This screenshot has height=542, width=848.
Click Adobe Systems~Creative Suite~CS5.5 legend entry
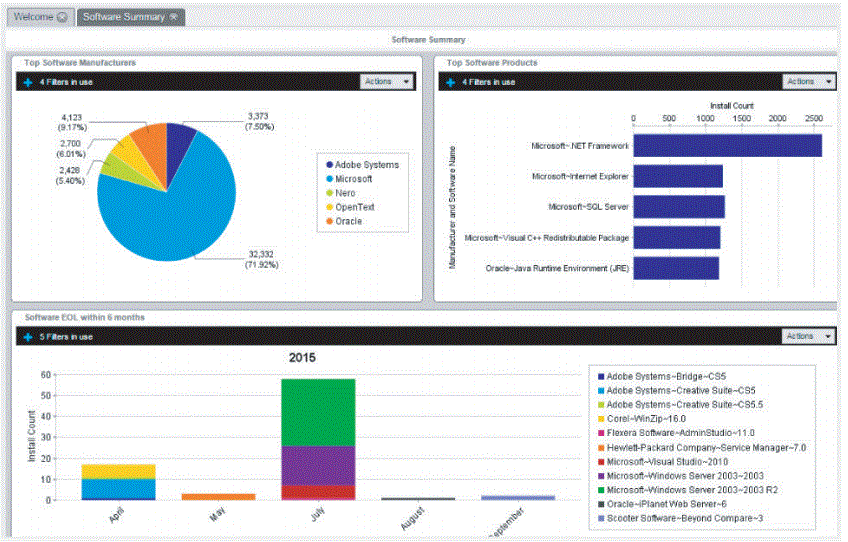click(680, 405)
